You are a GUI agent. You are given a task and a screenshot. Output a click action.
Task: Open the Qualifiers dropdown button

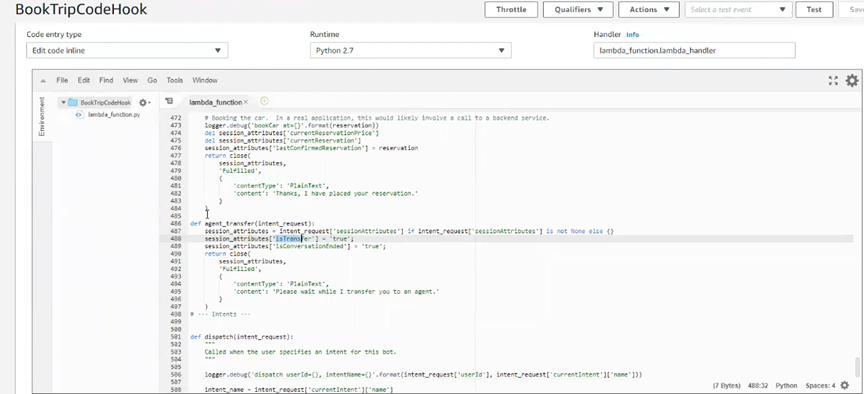(x=578, y=9)
